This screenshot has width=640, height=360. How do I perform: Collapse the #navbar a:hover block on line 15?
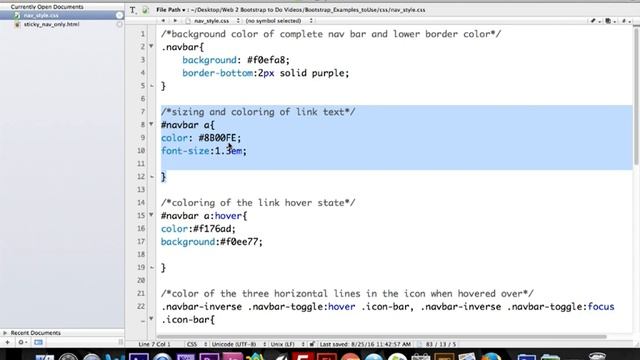[x=151, y=215]
